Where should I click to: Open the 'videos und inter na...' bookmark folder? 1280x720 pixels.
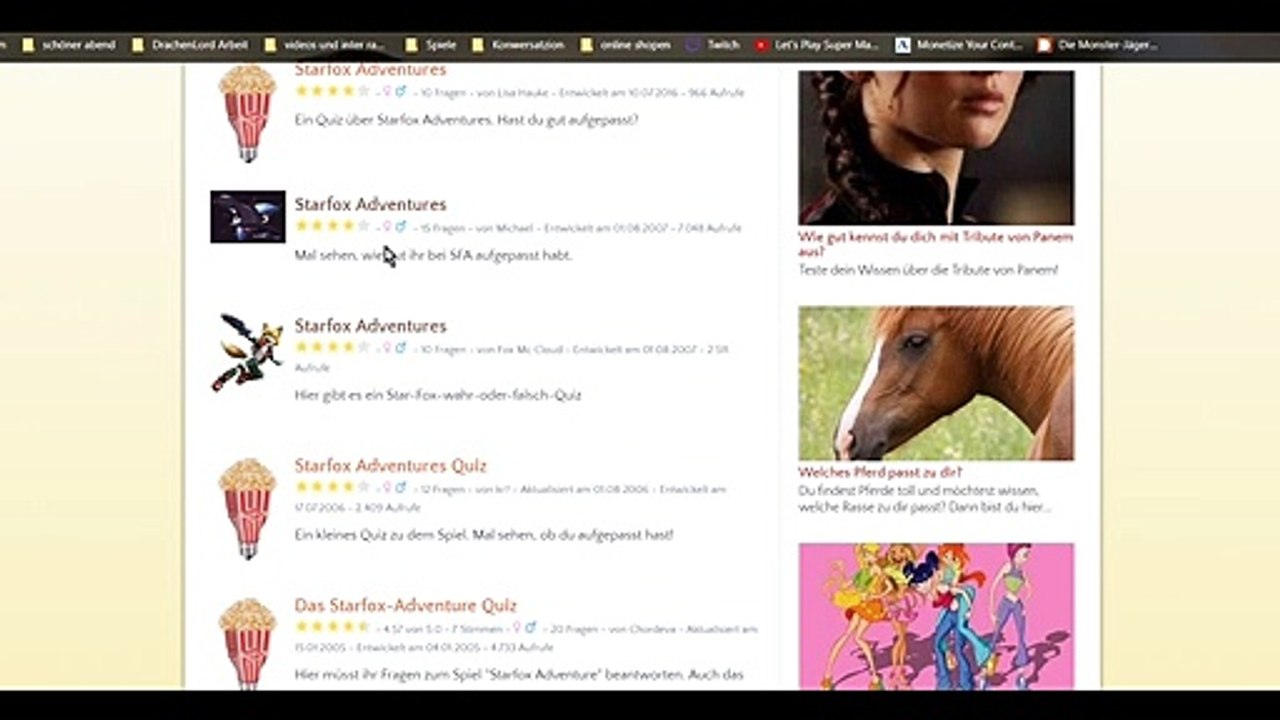coord(324,45)
